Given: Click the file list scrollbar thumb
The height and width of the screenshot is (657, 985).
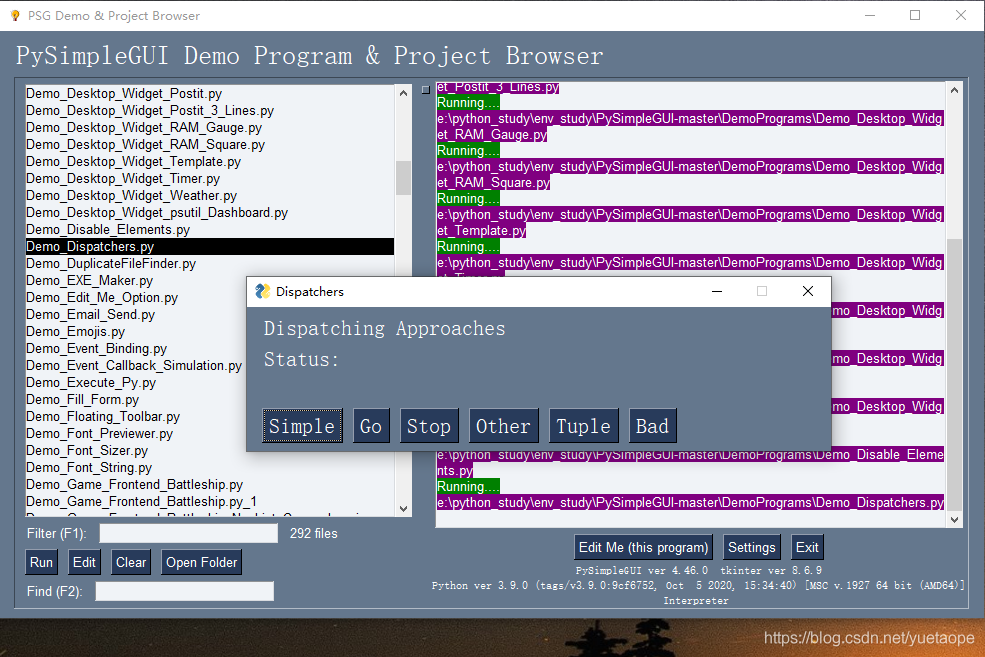Looking at the screenshot, I should tap(403, 178).
